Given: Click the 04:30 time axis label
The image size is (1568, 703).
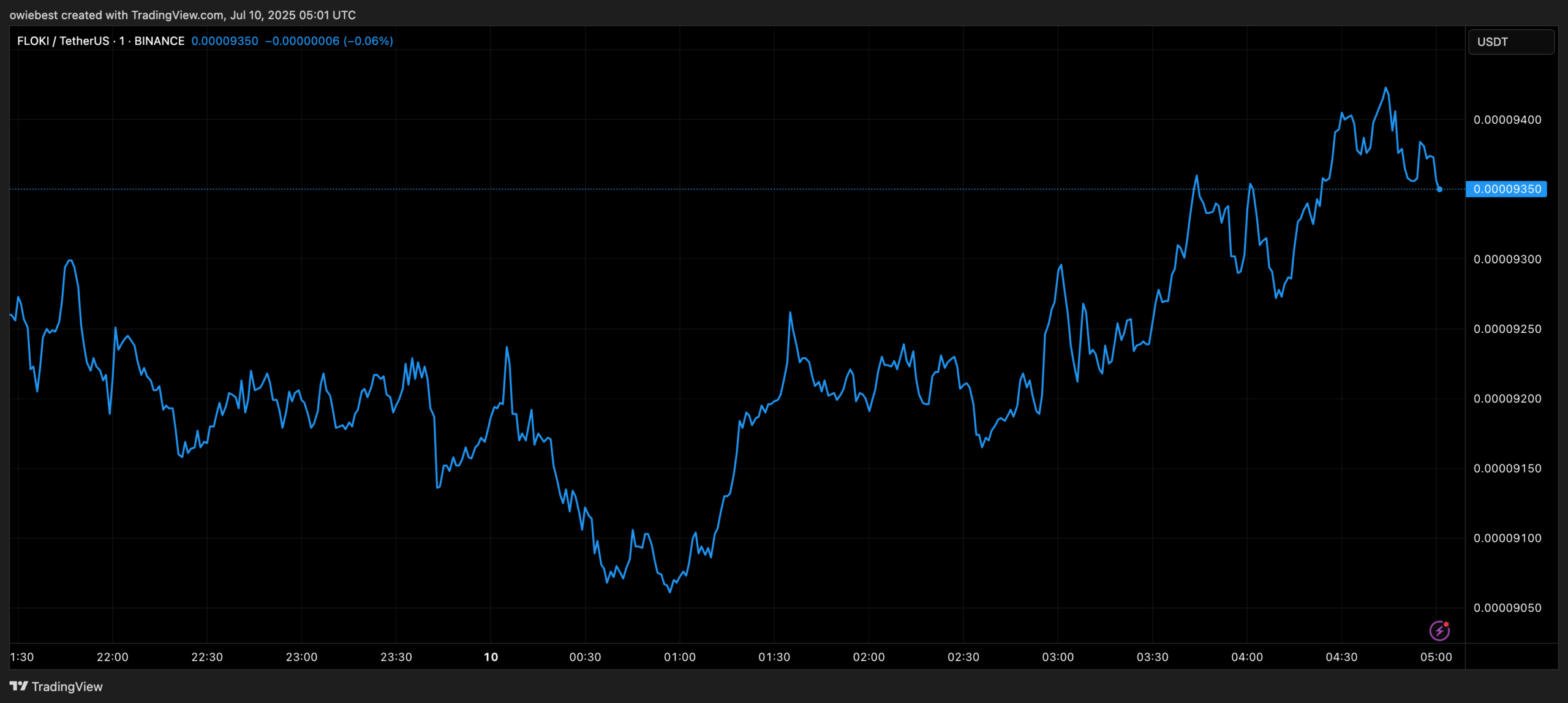Looking at the screenshot, I should [x=1341, y=657].
